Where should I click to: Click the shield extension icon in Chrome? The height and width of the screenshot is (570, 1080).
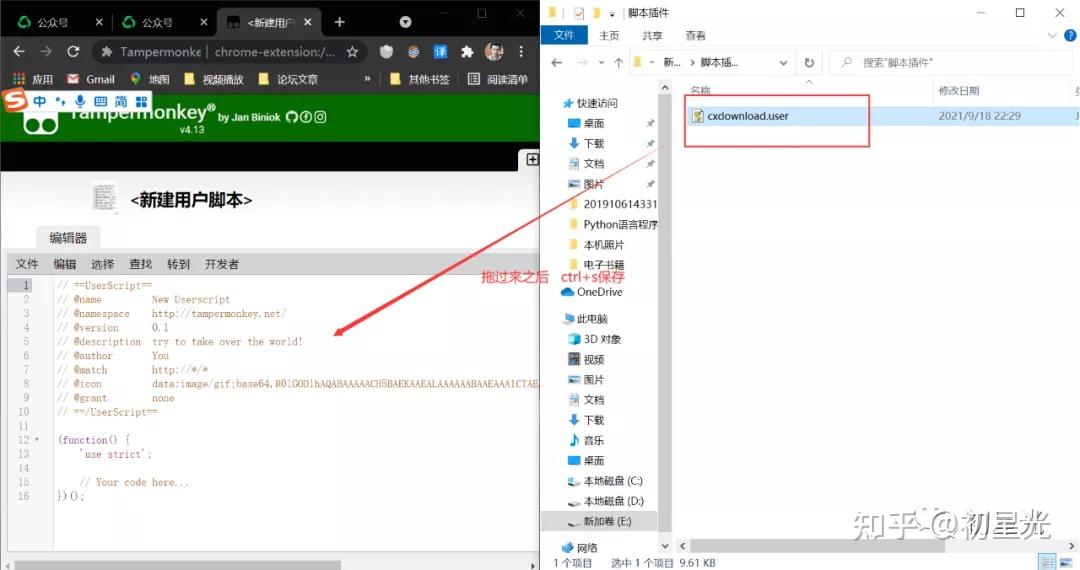click(x=386, y=52)
